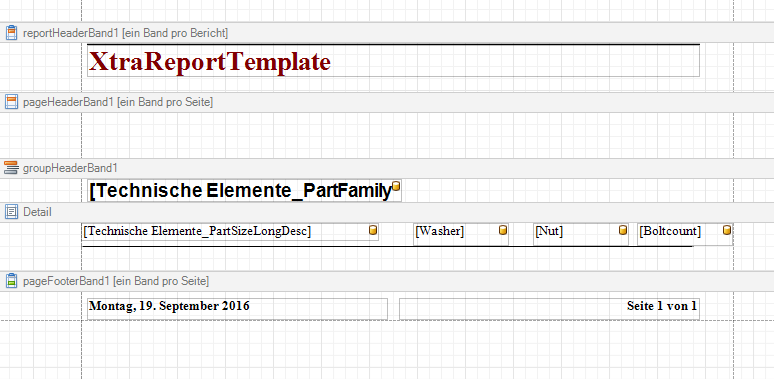Viewport: 774px width, 379px height.
Task: Select the [Technische Elemente_PartSizeLongDesc] field
Action: (x=230, y=232)
